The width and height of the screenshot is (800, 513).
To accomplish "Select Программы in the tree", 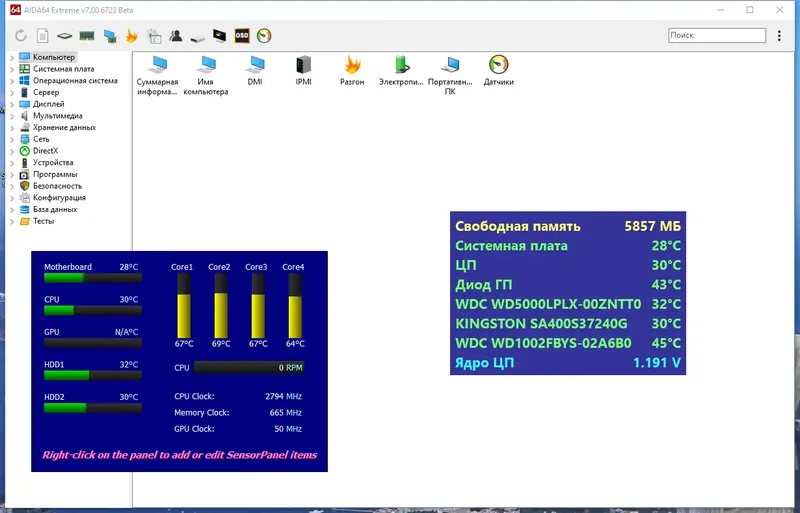I will pos(55,175).
